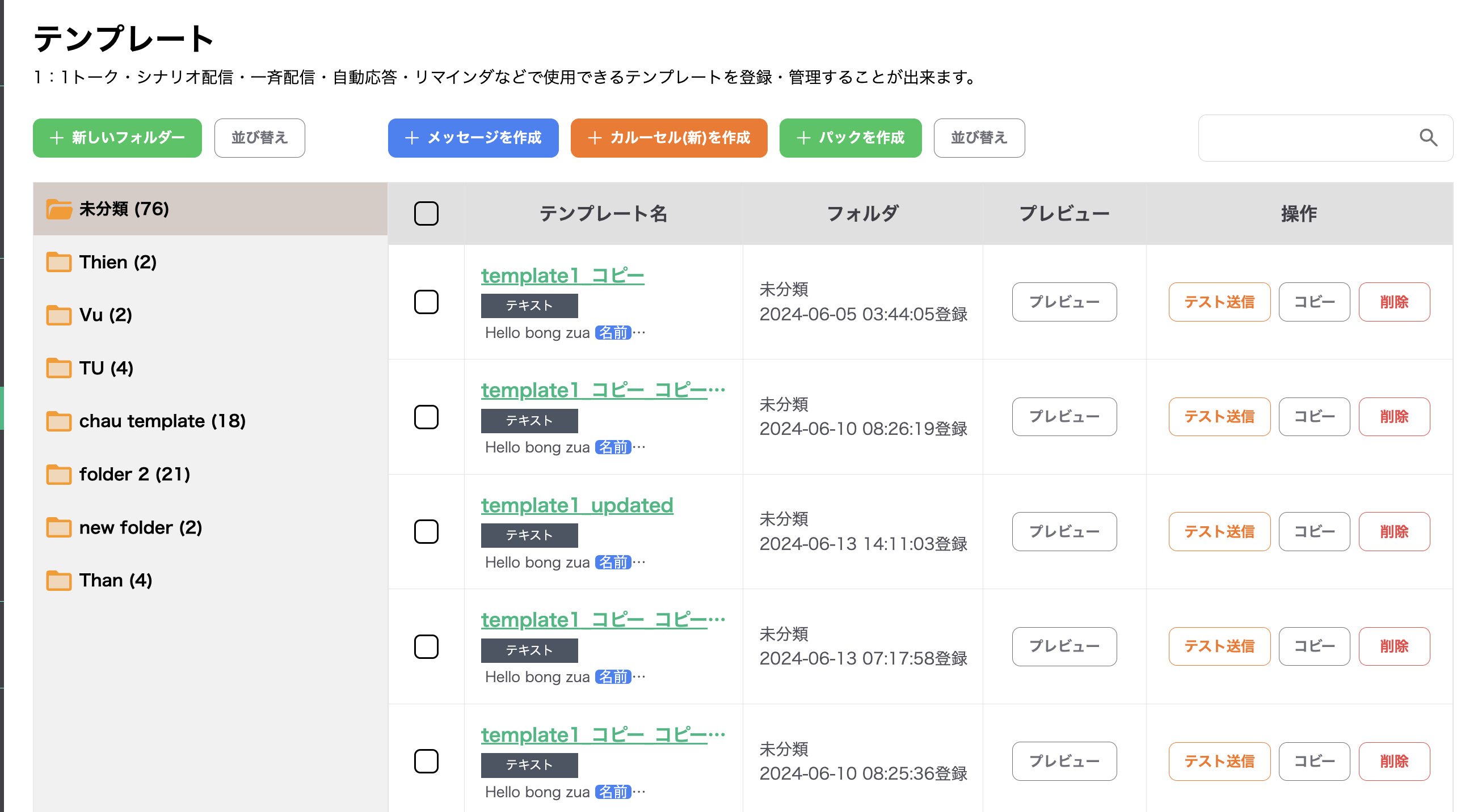1482x812 pixels.
Task: Open template link registered 2024-06-10 08:25:36
Action: [x=603, y=735]
